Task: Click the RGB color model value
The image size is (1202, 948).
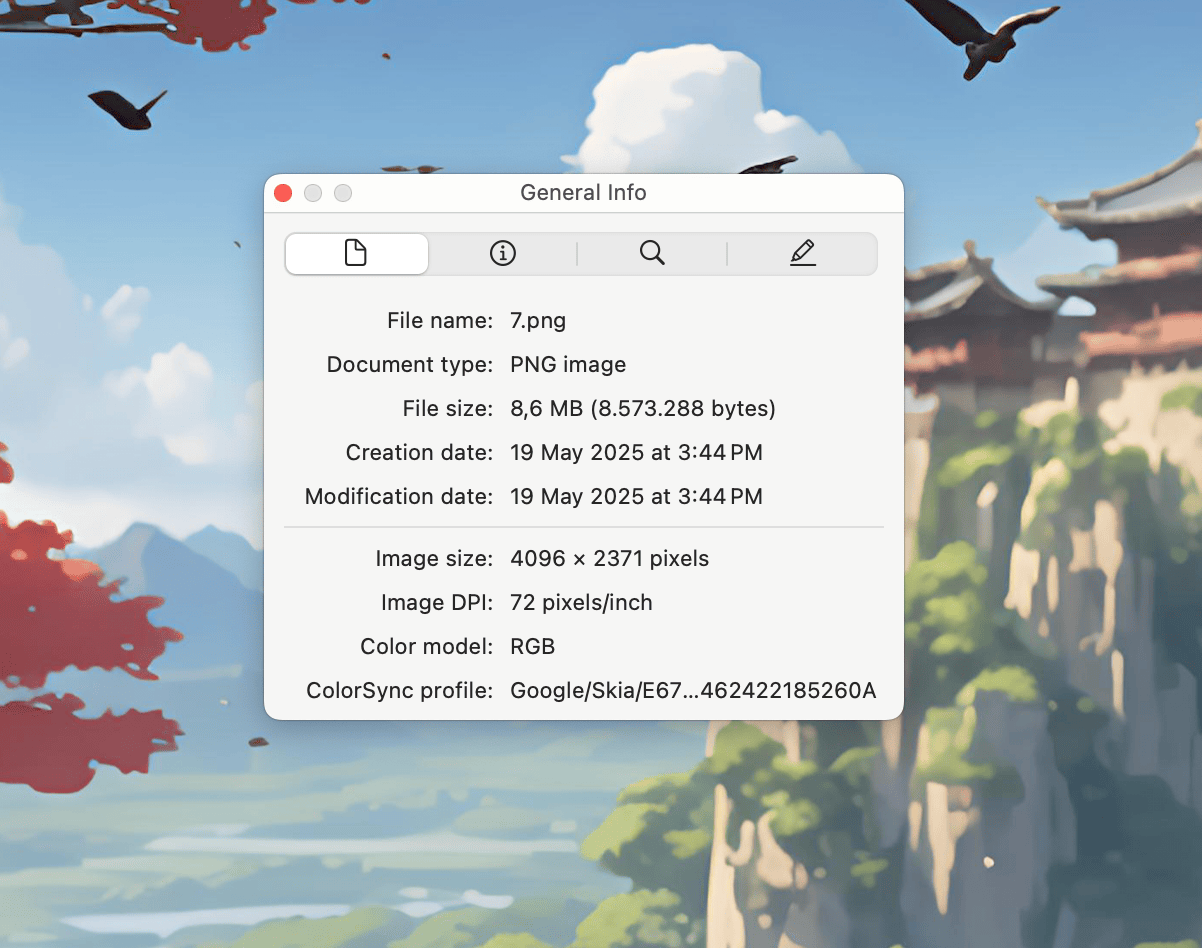Action: pos(532,647)
